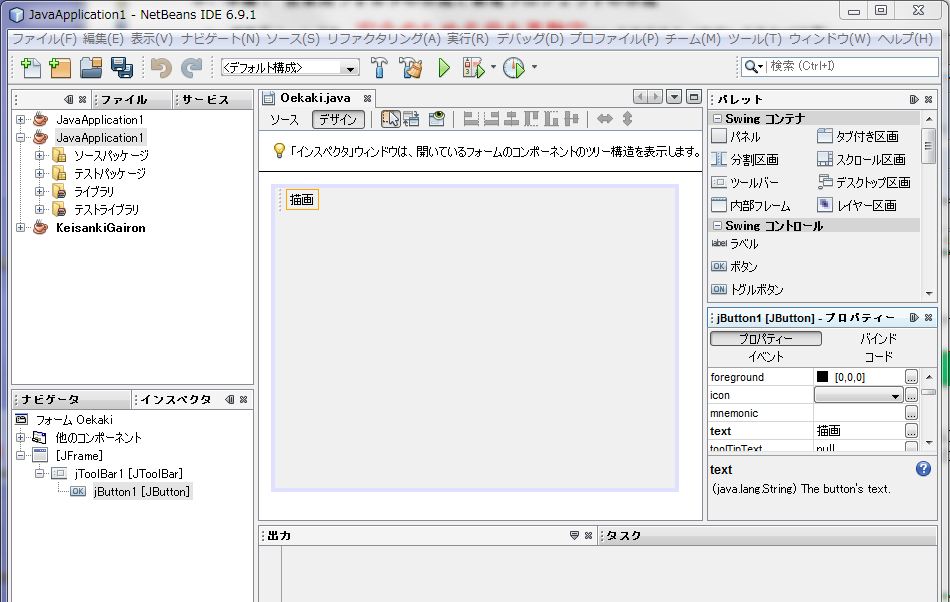950x602 pixels.
Task: Switch to the Services (サービス) tab
Action: (x=205, y=100)
